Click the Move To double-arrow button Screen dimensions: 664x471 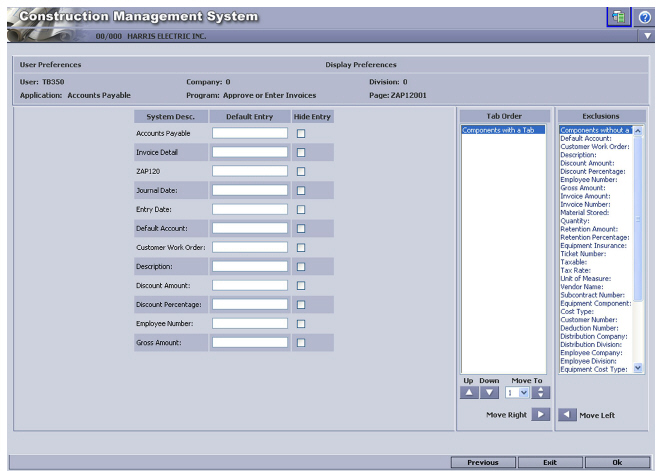pos(540,393)
